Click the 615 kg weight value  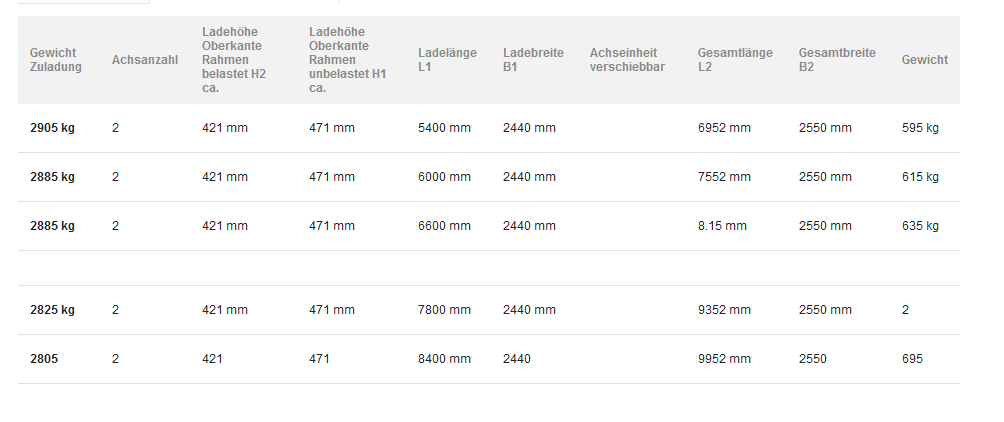(920, 177)
